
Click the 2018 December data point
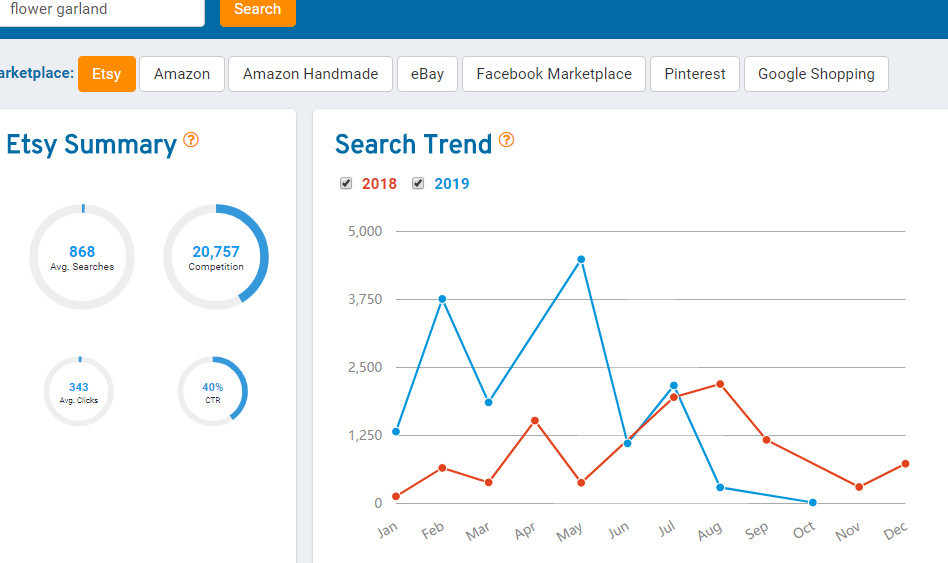click(905, 464)
